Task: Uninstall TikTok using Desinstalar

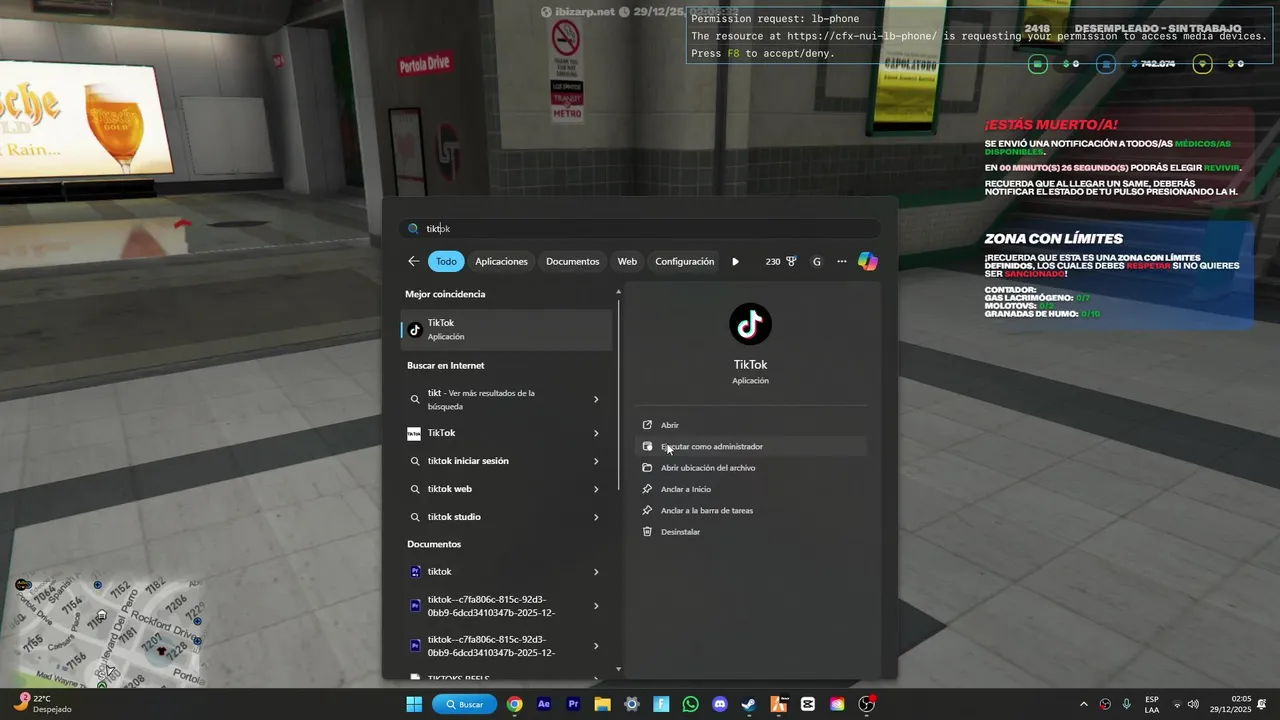Action: pyautogui.click(x=750, y=532)
